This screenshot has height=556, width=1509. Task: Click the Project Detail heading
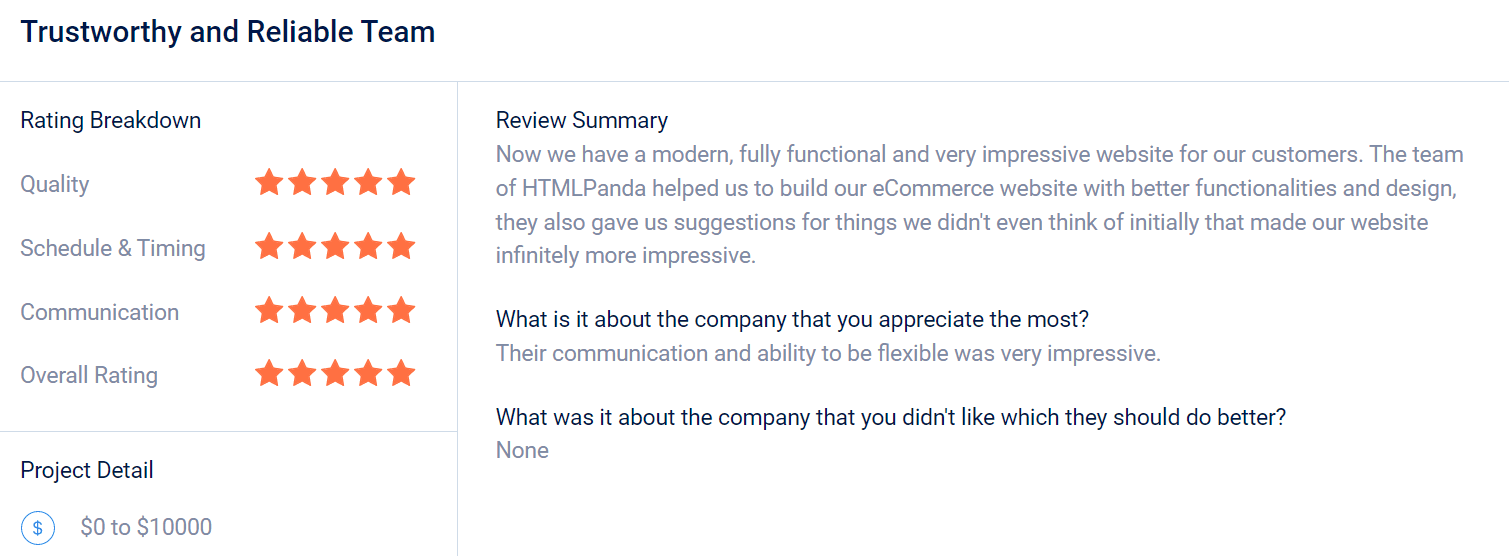(87, 470)
